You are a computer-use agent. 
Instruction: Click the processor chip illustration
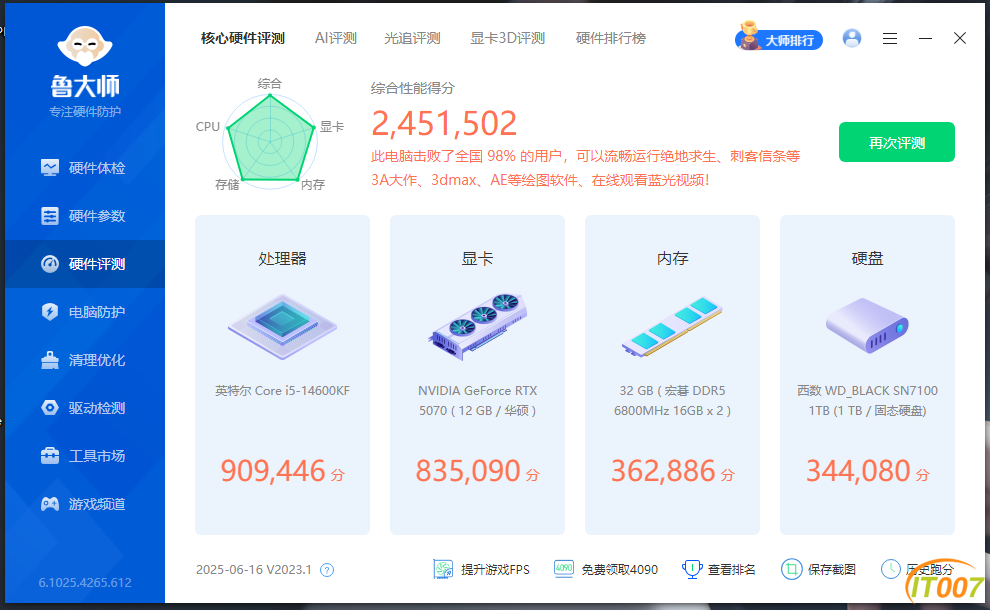[x=282, y=326]
